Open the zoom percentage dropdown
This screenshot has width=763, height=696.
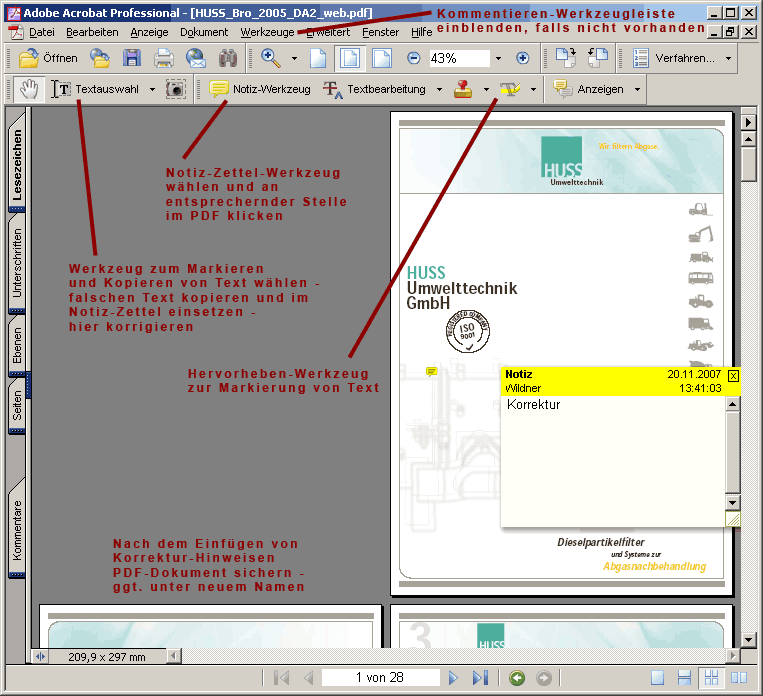coord(498,58)
